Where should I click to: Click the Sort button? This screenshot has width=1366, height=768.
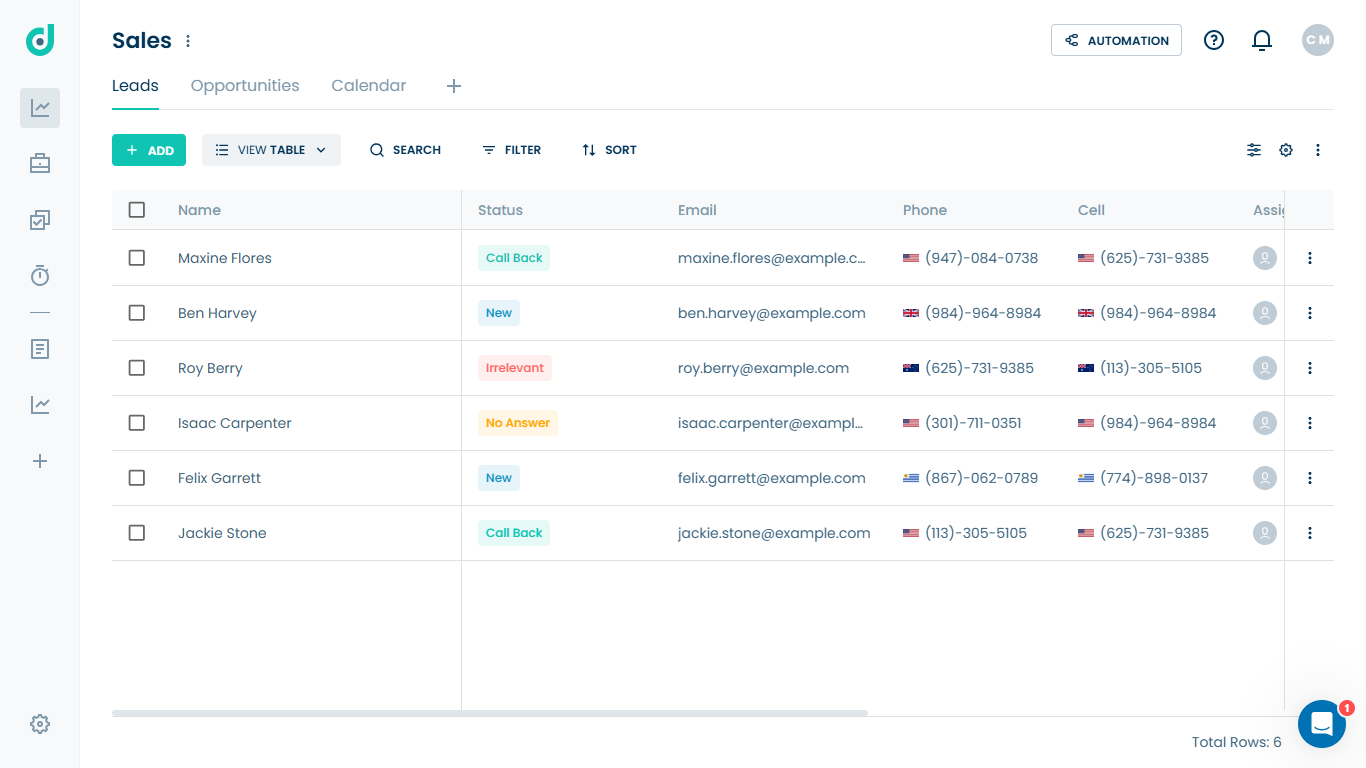pyautogui.click(x=609, y=150)
